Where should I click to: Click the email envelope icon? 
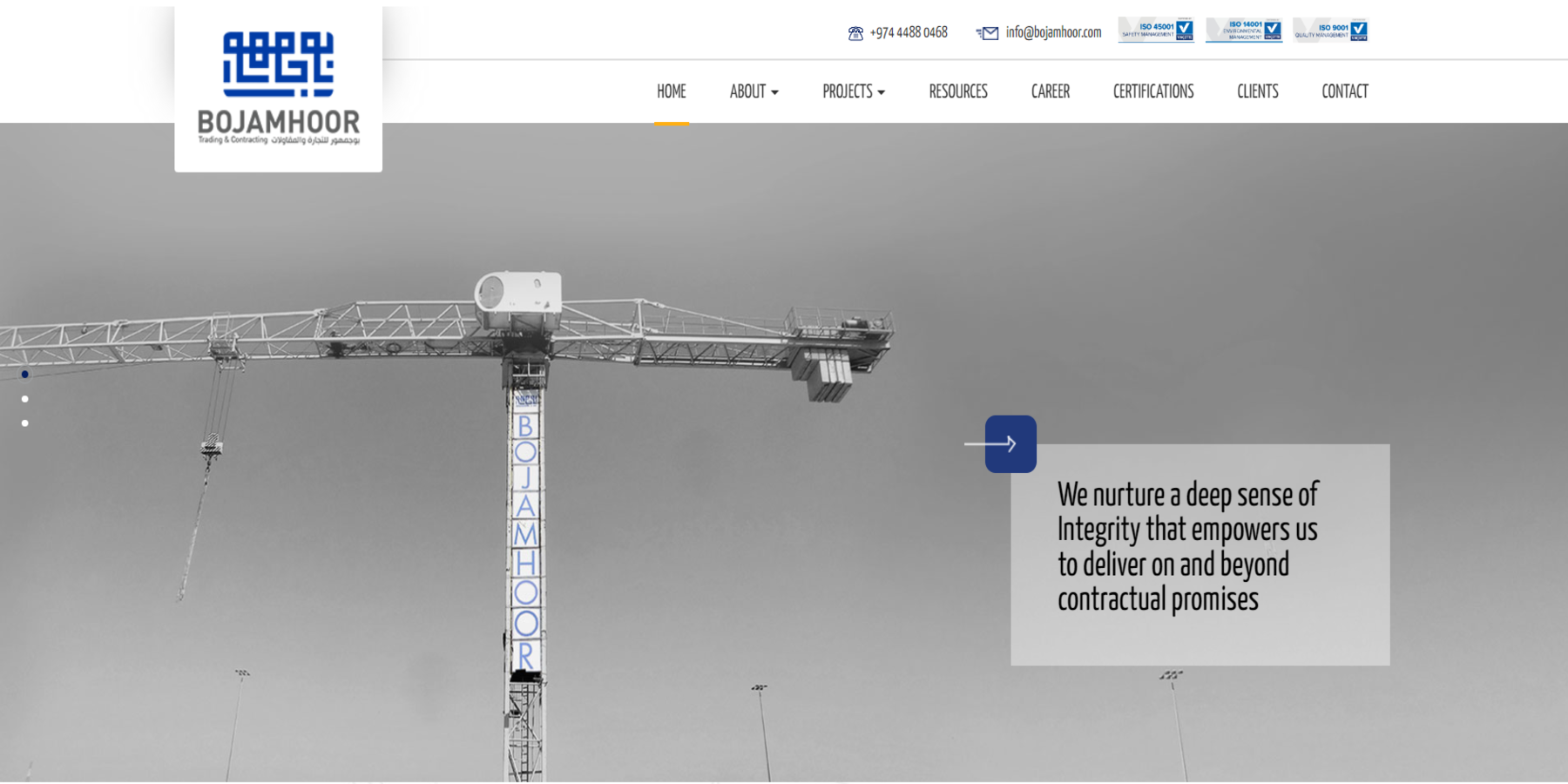point(987,33)
